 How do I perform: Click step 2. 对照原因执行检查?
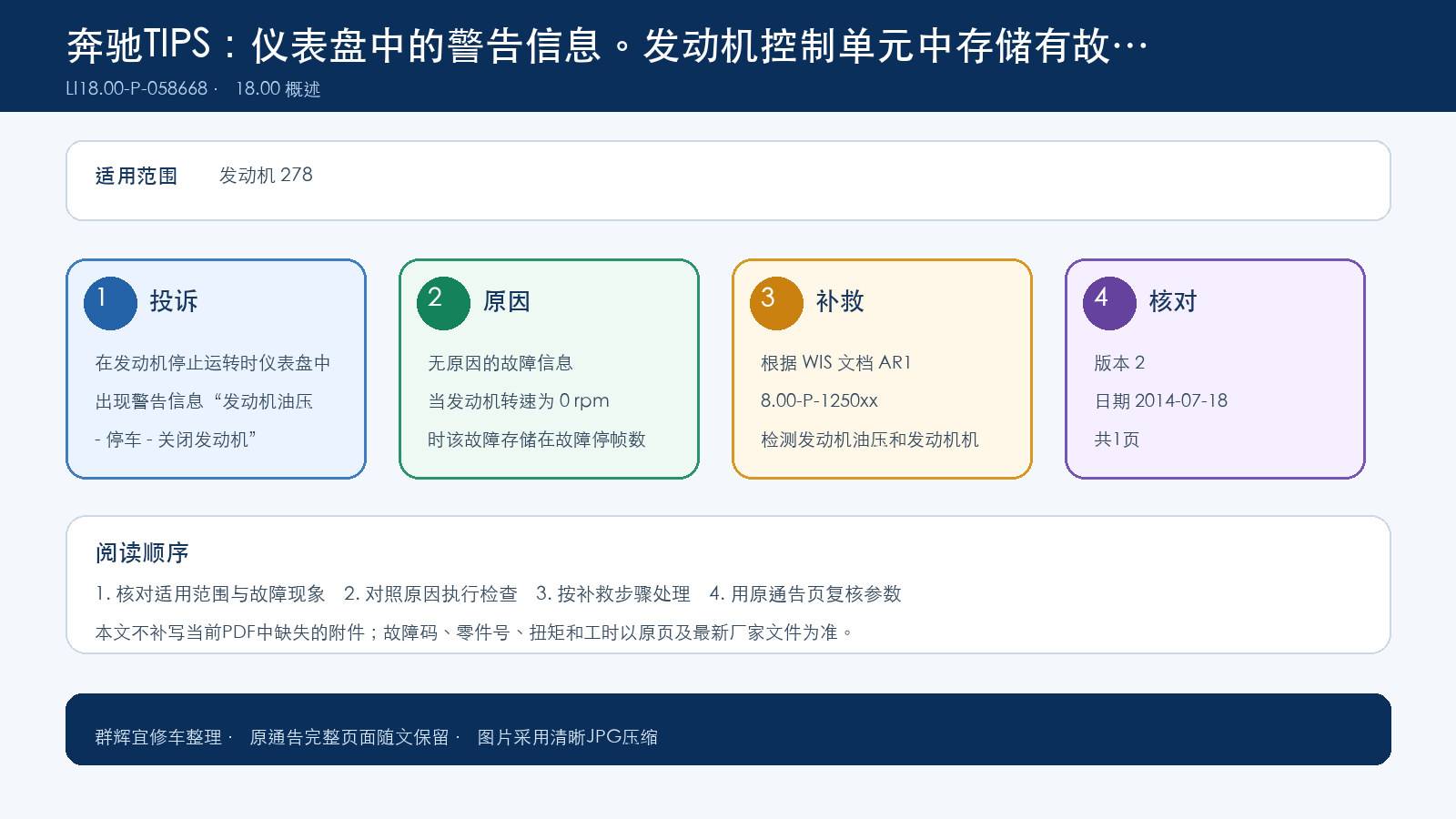430,594
